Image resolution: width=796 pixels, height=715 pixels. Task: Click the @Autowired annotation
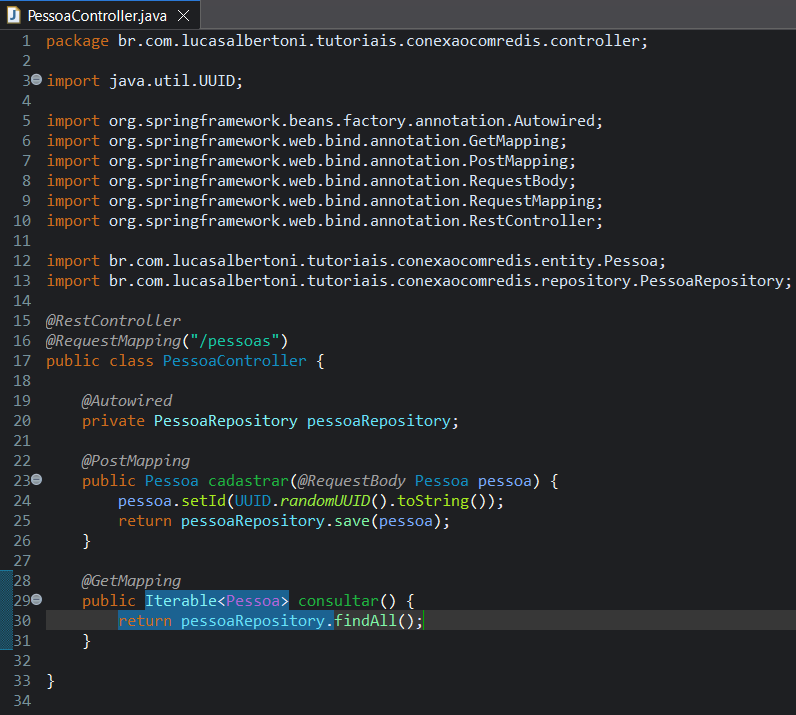127,400
